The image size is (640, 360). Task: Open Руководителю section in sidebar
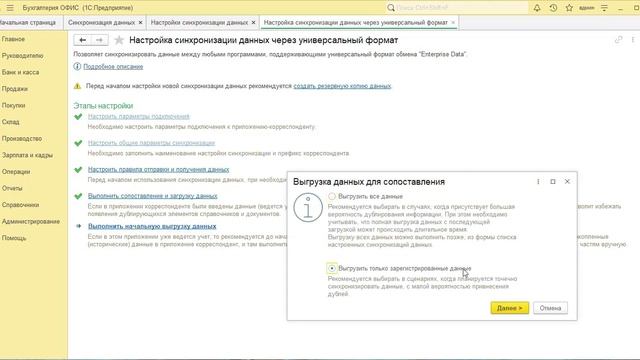point(22,56)
